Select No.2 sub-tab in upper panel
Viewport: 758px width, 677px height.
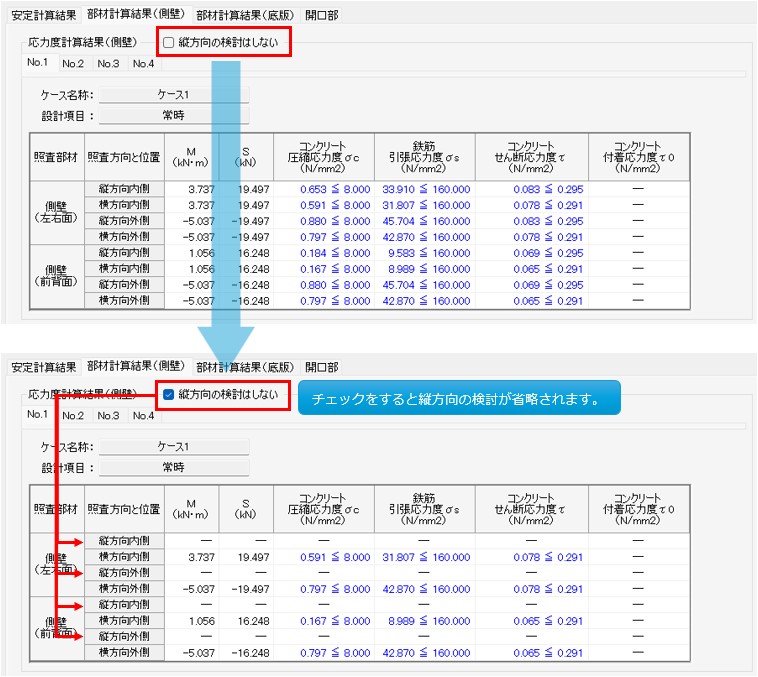(x=73, y=63)
